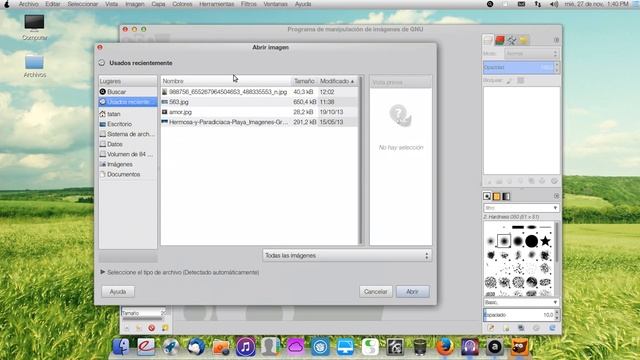Screen dimensions: 640x360
Task: Select the Hermosa-y-Paradisiaca-Playa file
Action: click(x=260, y=122)
